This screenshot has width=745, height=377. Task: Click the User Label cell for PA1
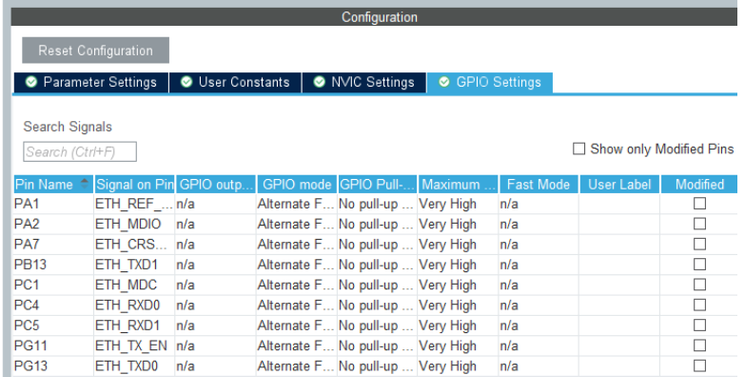point(619,204)
